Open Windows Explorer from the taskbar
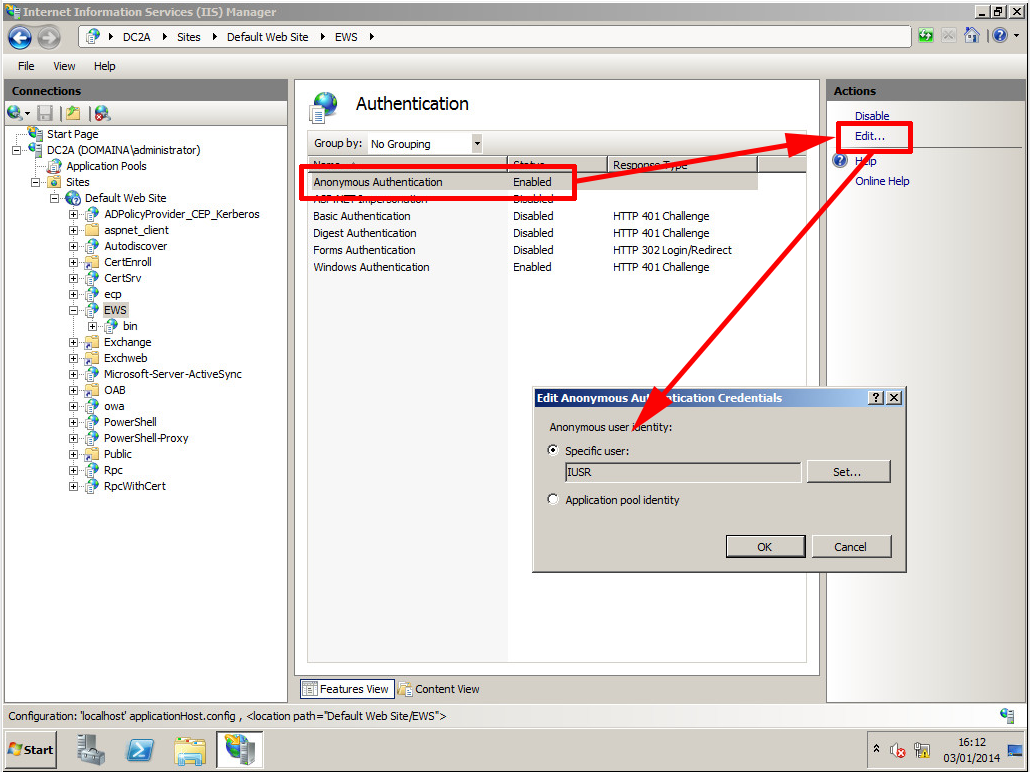 pos(190,750)
